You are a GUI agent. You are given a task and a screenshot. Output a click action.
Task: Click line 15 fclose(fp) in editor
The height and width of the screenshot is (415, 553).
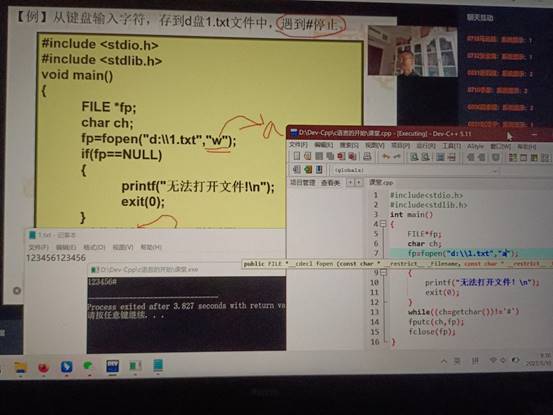point(432,331)
